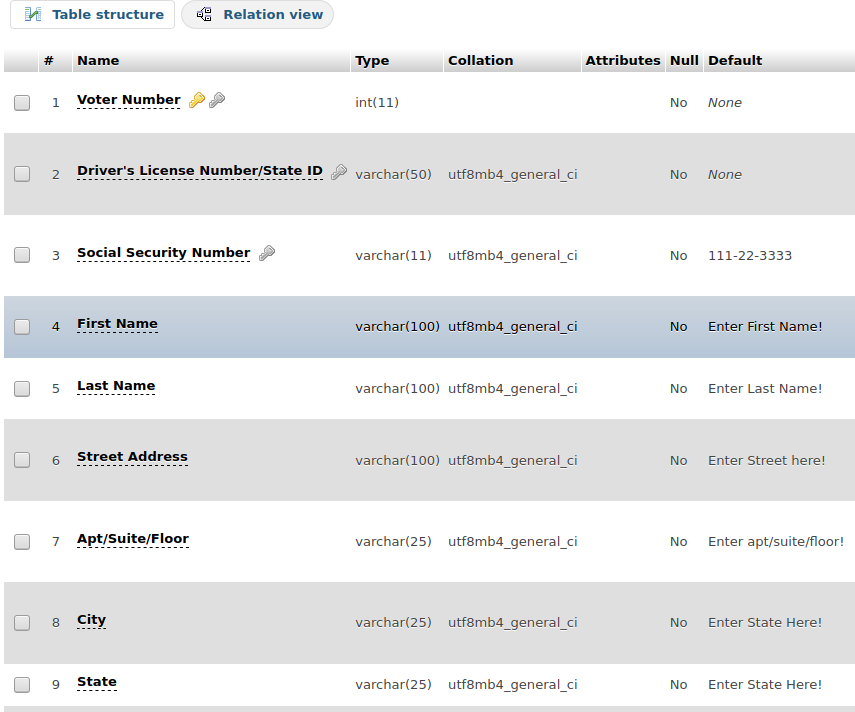Image resolution: width=855 pixels, height=712 pixels.
Task: Click the First Name column name link
Action: tap(116, 323)
